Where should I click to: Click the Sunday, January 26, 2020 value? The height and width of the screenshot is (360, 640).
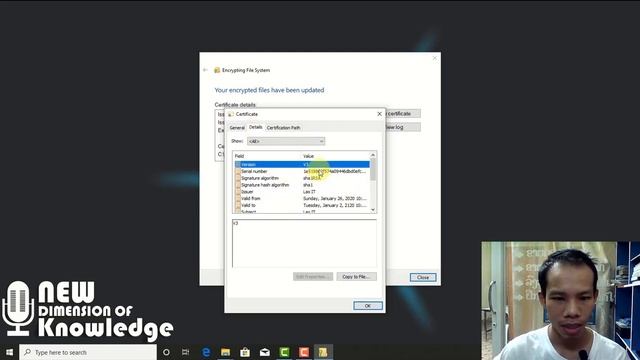pyautogui.click(x=335, y=198)
